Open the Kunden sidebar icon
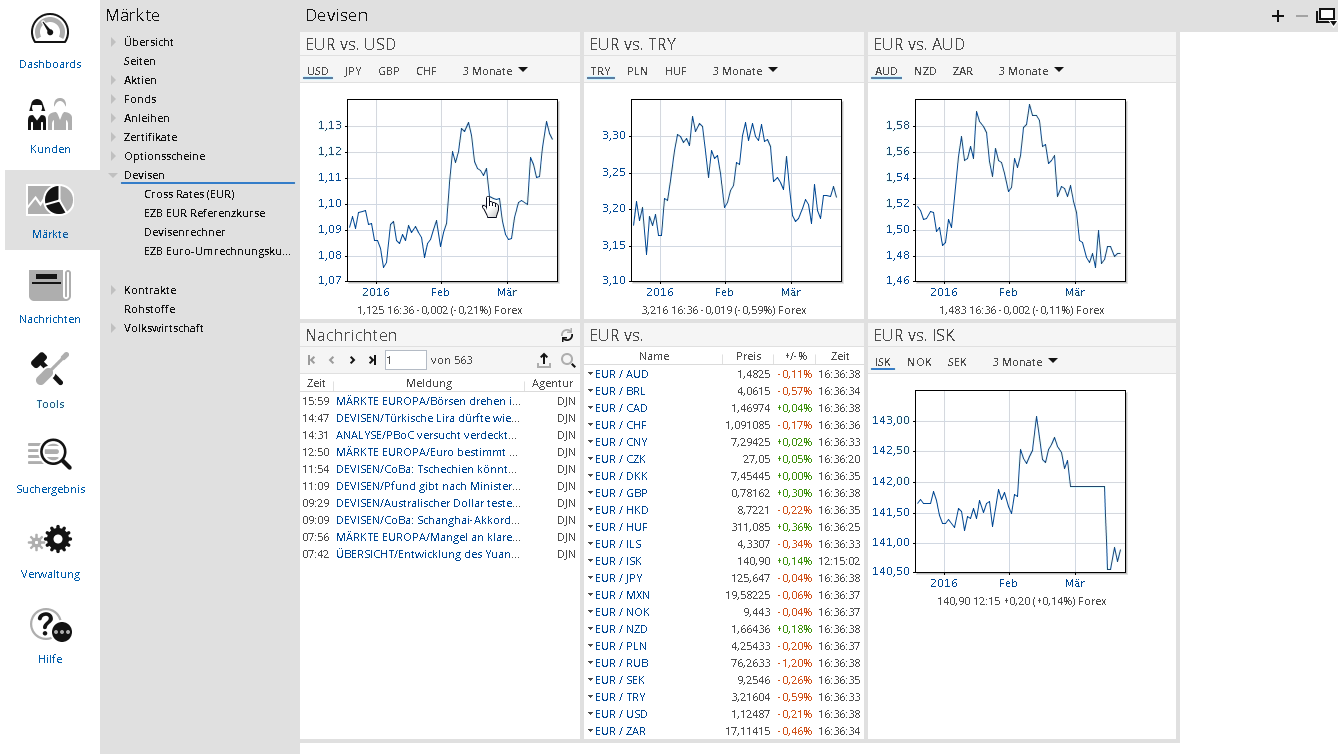The image size is (1338, 754). click(50, 115)
